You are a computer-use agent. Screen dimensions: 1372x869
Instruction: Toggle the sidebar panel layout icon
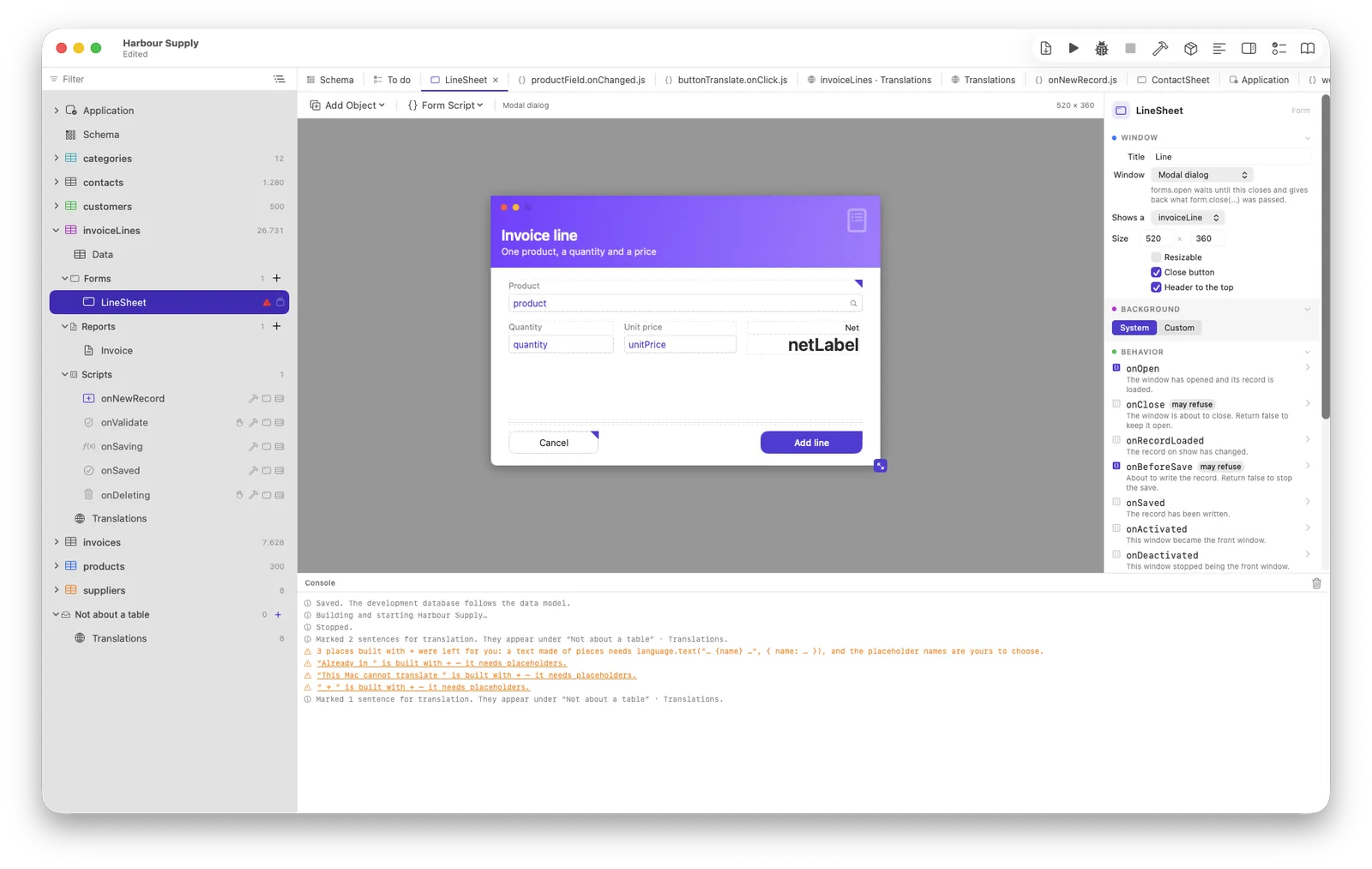(1249, 49)
